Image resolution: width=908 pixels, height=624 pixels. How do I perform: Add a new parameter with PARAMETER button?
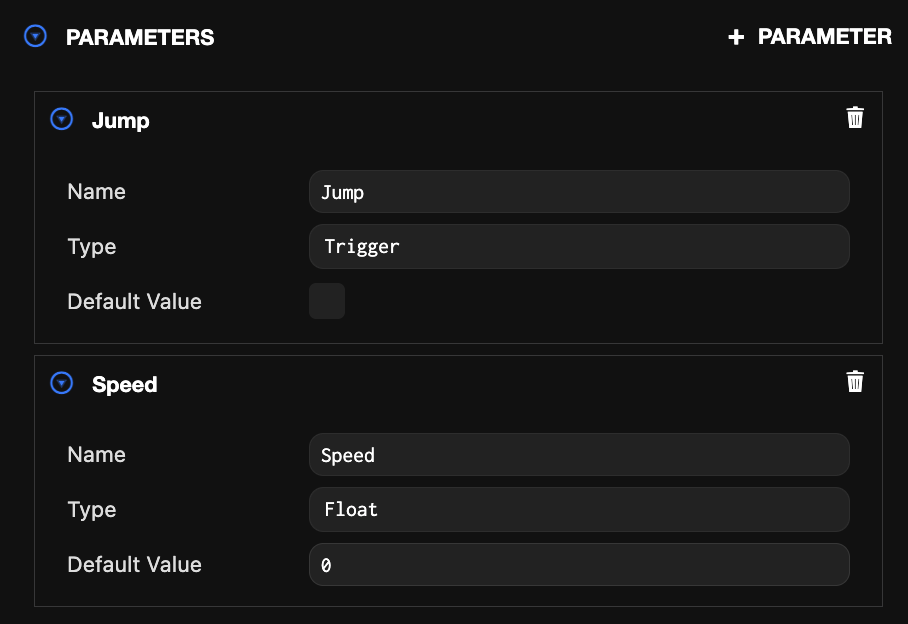[824, 37]
